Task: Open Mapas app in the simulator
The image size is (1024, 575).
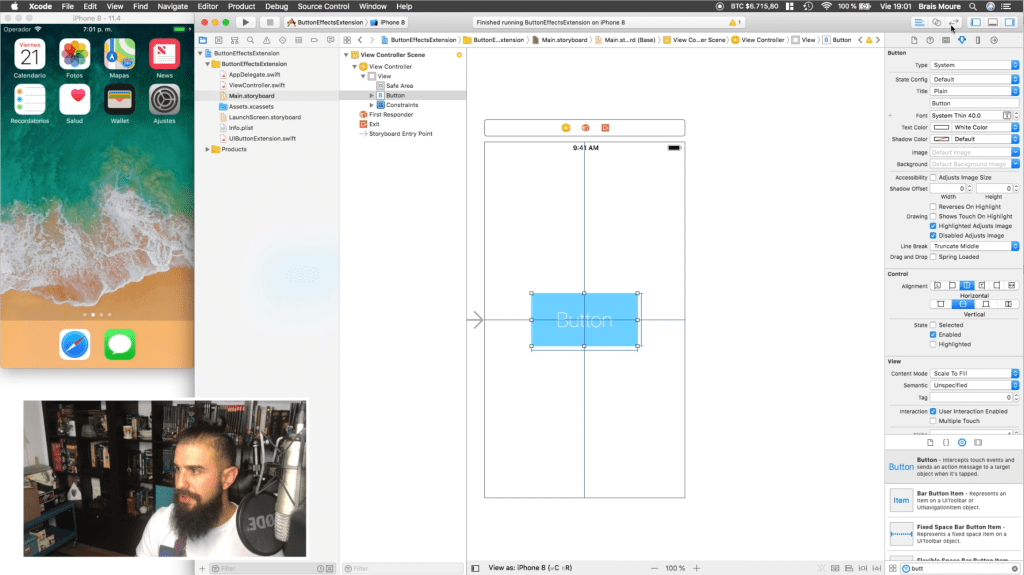Action: click(x=119, y=54)
